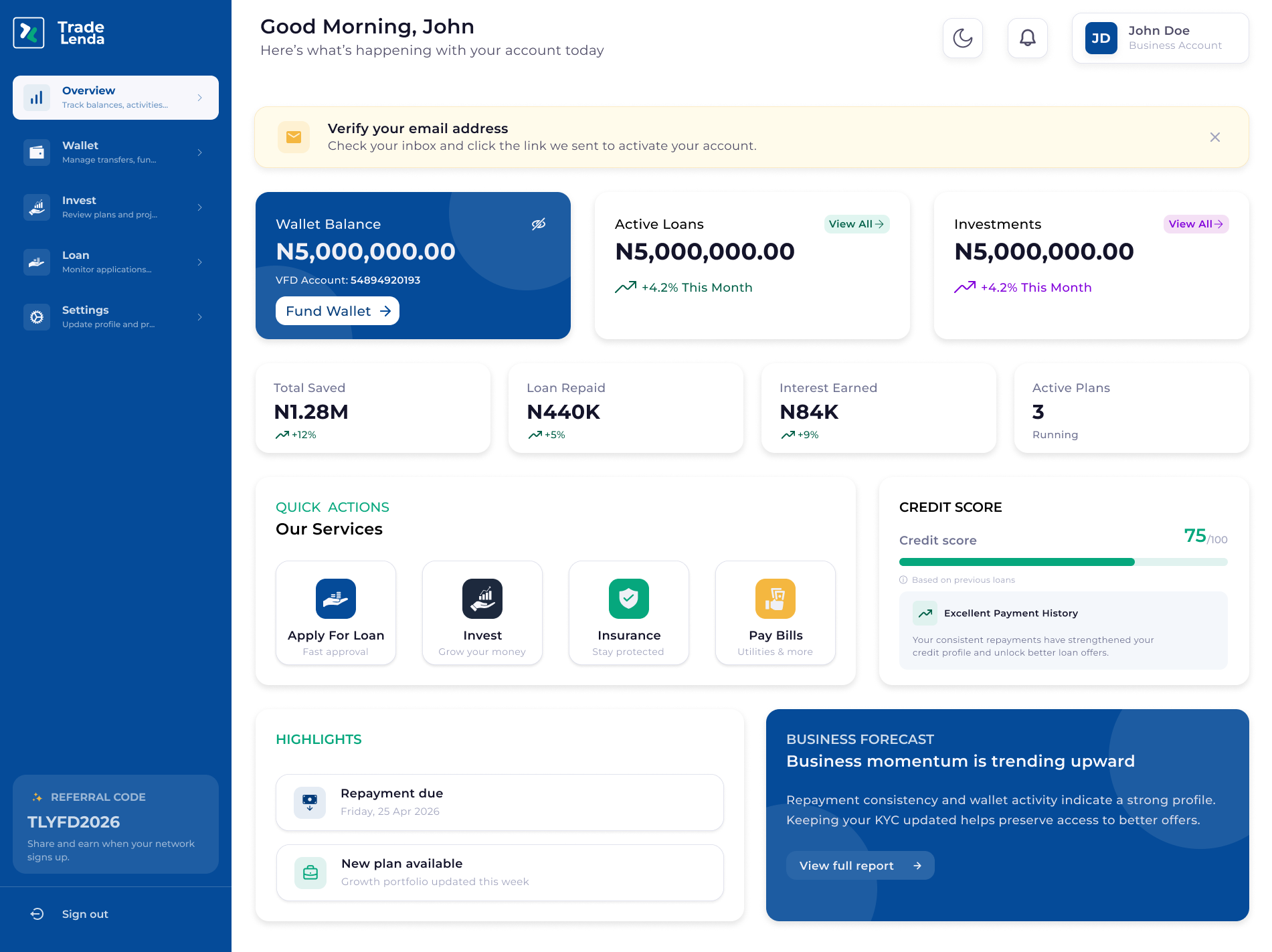Click the Repayment due icon
The width and height of the screenshot is (1272, 952).
click(310, 802)
